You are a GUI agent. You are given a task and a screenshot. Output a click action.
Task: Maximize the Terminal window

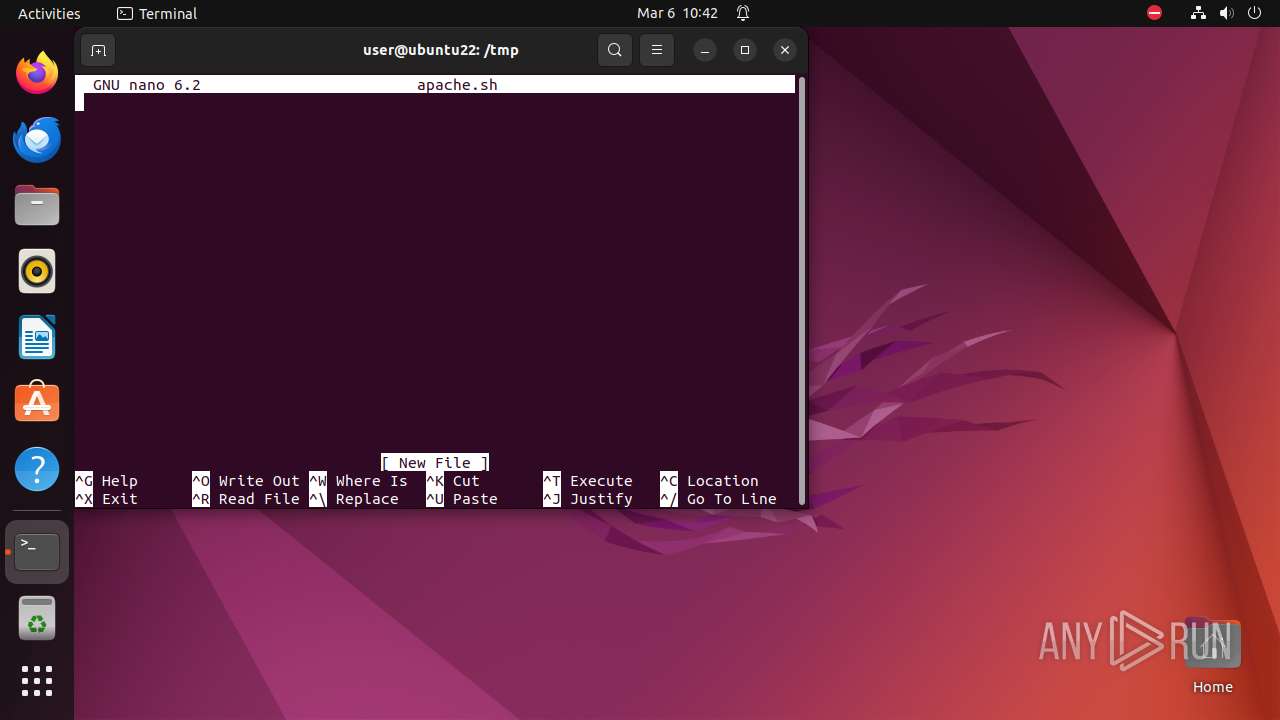(745, 50)
